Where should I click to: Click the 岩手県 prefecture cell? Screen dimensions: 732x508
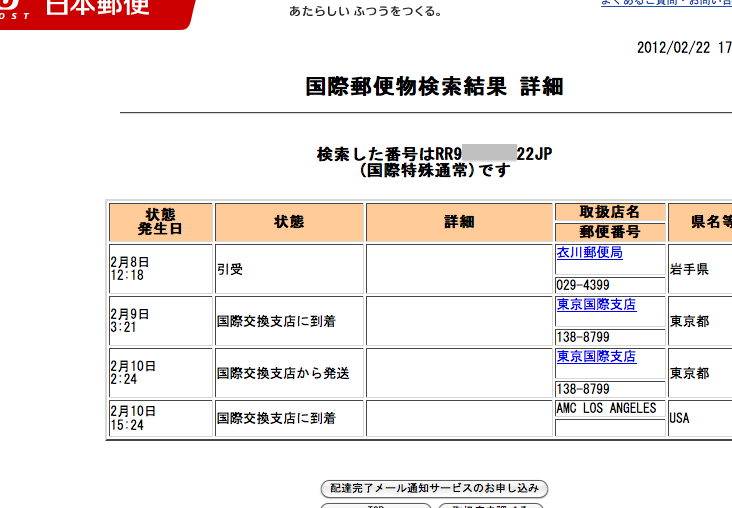[689, 269]
